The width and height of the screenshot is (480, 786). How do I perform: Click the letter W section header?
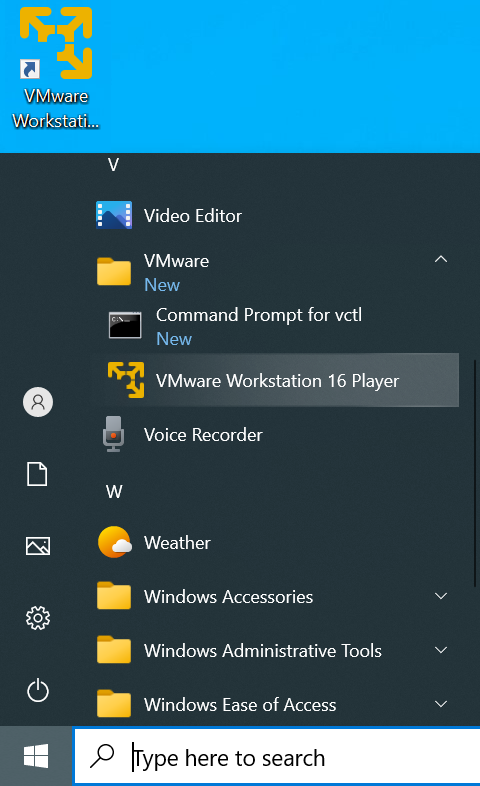coord(114,491)
